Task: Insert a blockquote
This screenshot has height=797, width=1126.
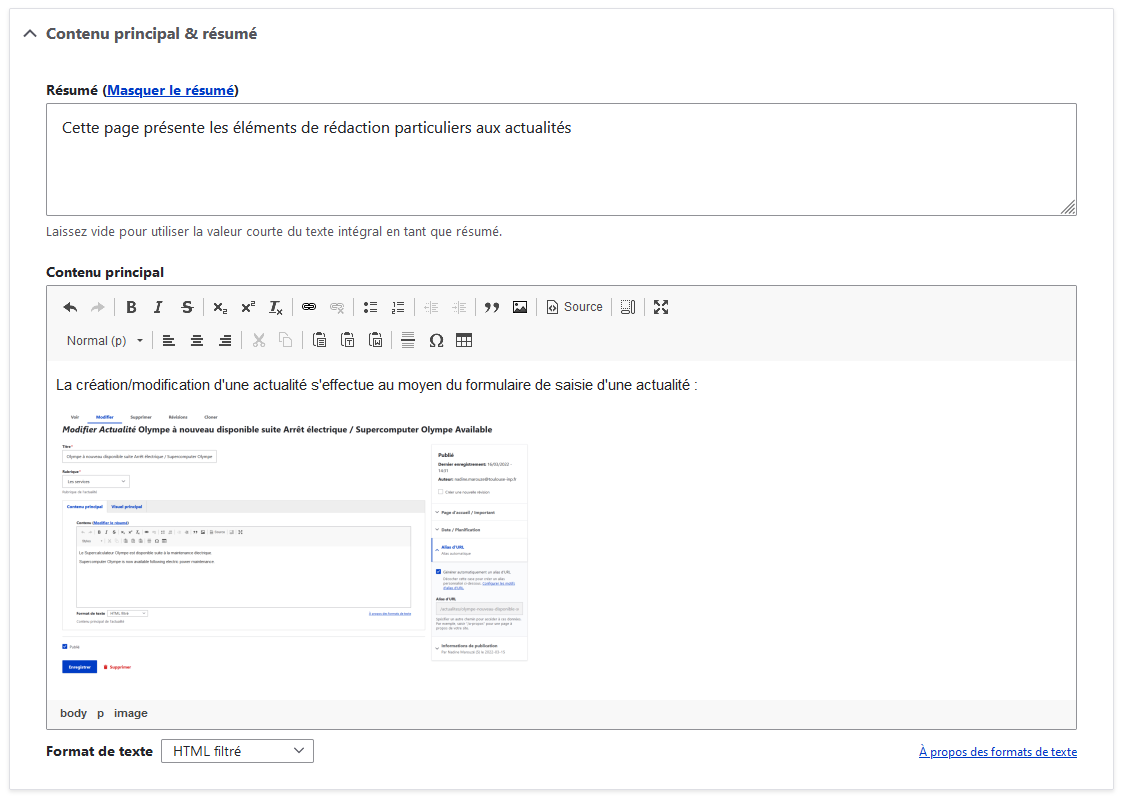Action: pos(491,307)
